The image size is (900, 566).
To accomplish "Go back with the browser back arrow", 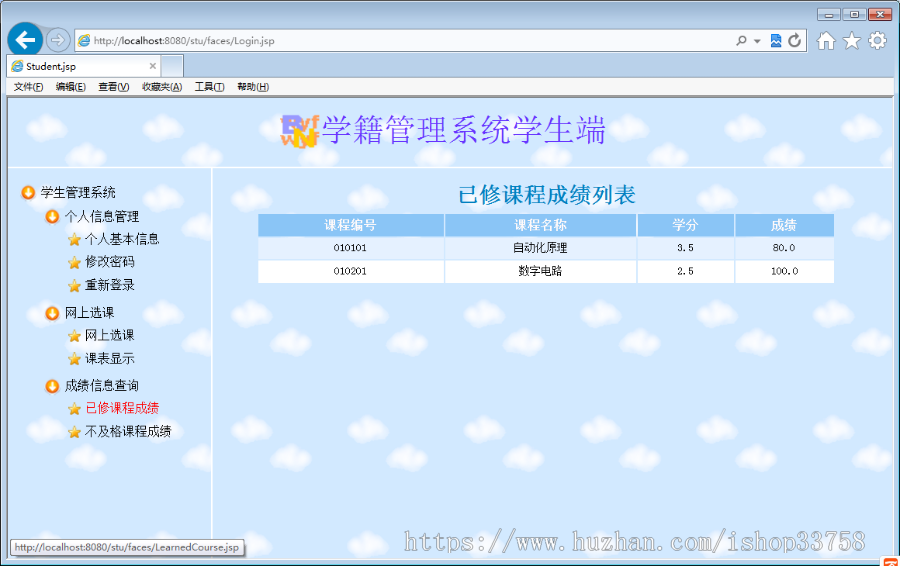I will tap(25, 40).
